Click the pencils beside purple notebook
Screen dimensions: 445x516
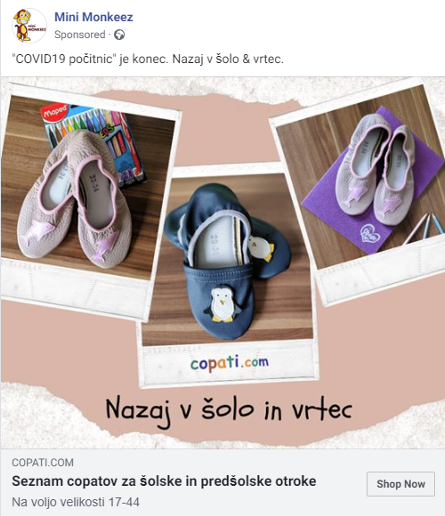pyautogui.click(x=425, y=227)
